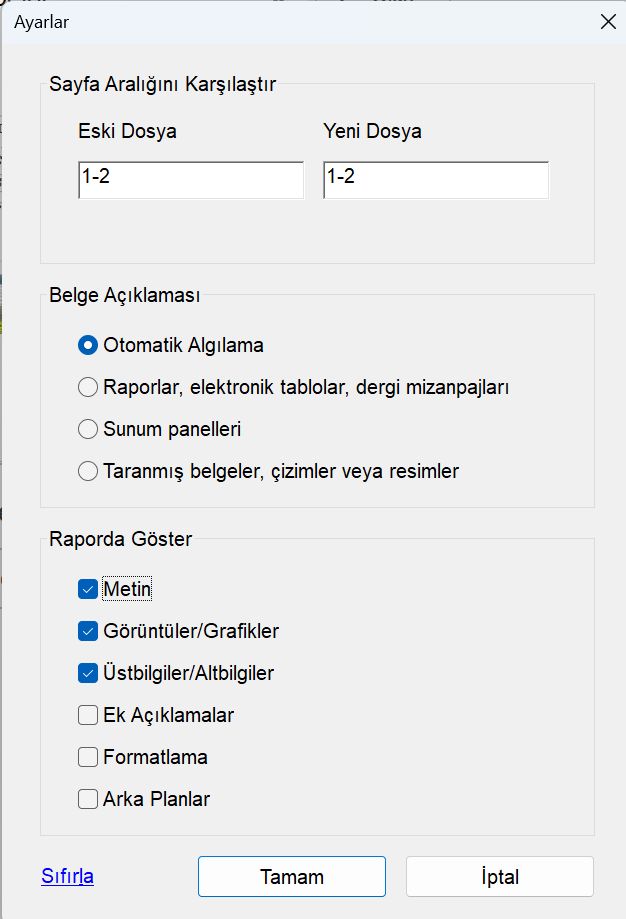Enable the Ek Açıklamalar checkbox
Screen dimensions: 626x919
(86, 715)
